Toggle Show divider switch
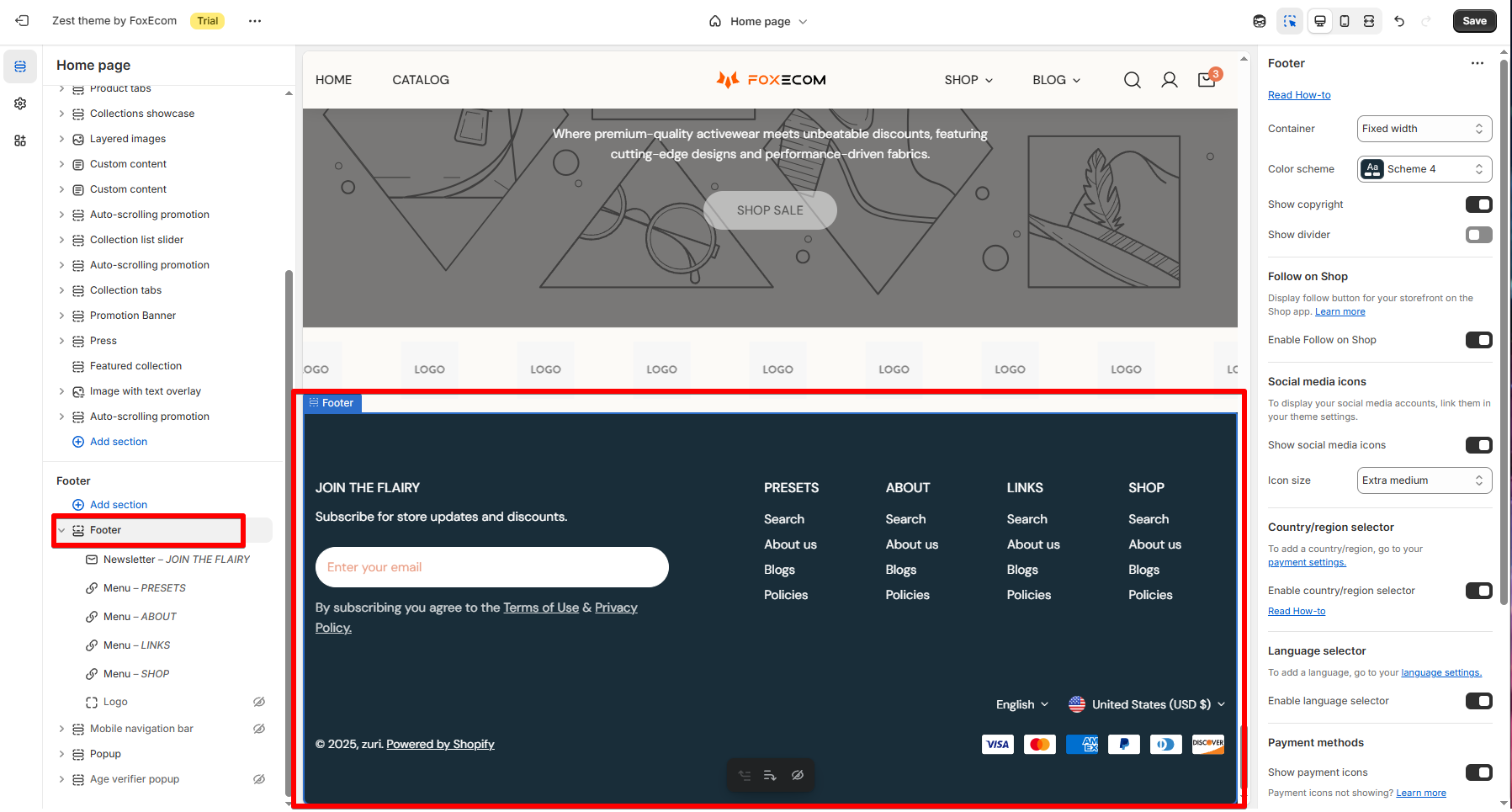The image size is (1512, 812). pyautogui.click(x=1478, y=235)
